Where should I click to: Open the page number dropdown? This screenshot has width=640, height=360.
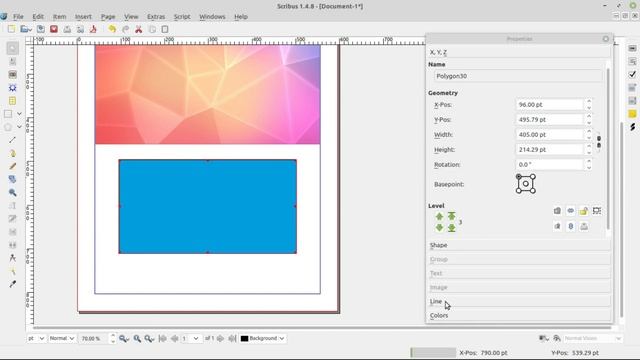pyautogui.click(x=191, y=338)
